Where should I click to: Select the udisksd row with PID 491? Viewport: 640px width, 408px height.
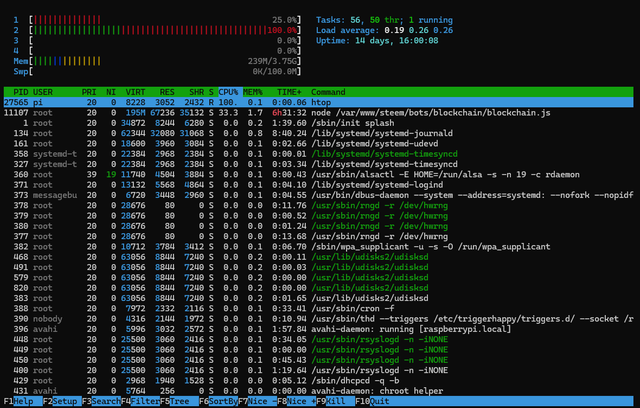pyautogui.click(x=318, y=267)
